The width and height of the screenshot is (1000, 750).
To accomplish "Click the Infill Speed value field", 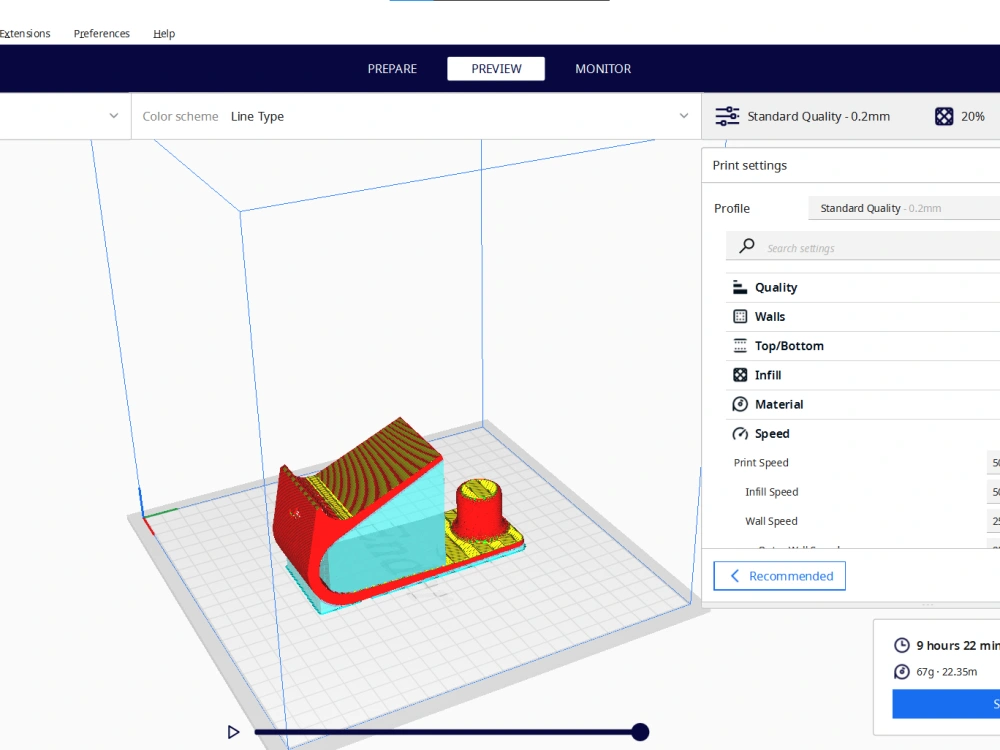I will coord(994,492).
